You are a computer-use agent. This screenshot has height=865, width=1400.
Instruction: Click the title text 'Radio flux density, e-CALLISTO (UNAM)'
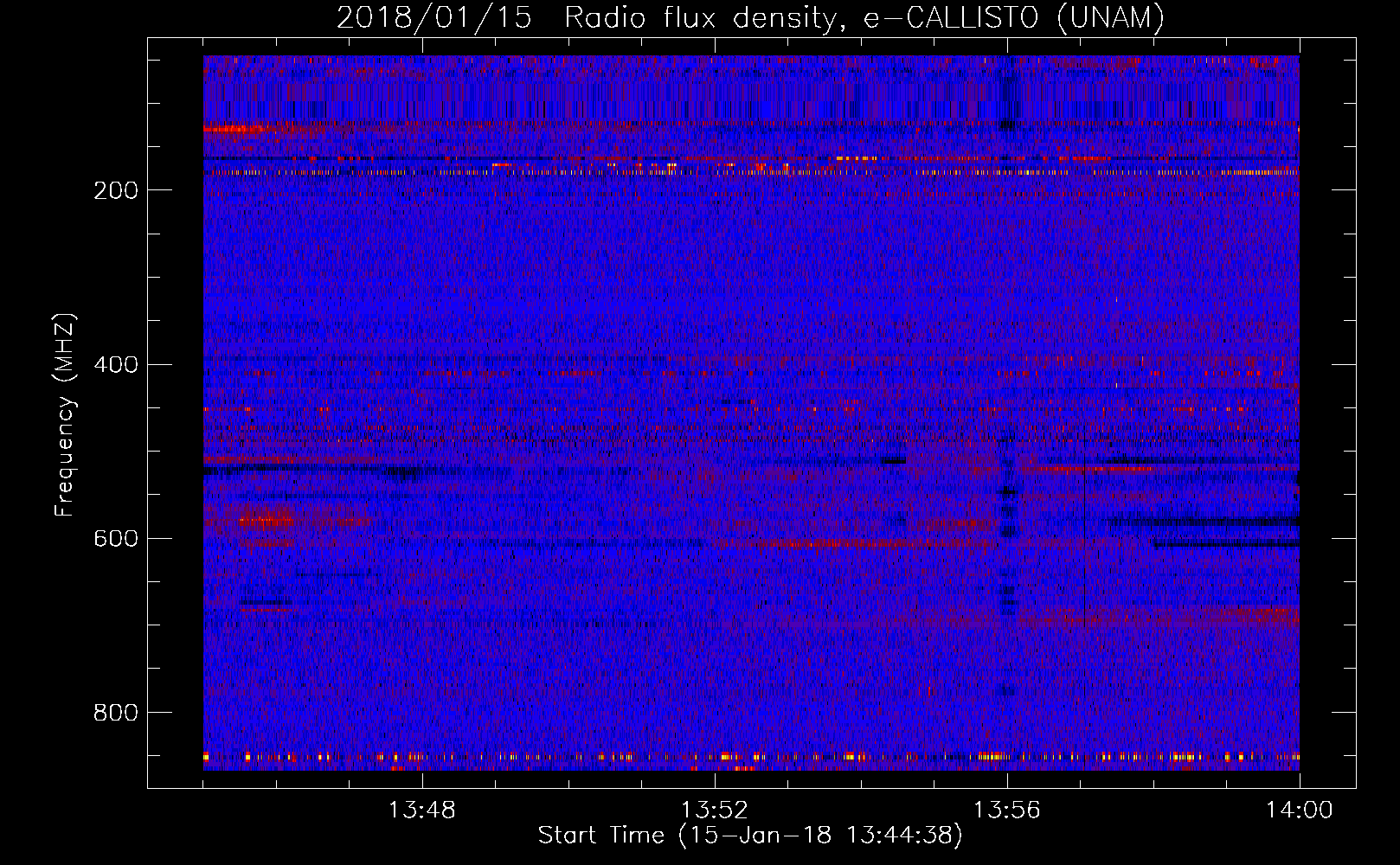(x=864, y=17)
